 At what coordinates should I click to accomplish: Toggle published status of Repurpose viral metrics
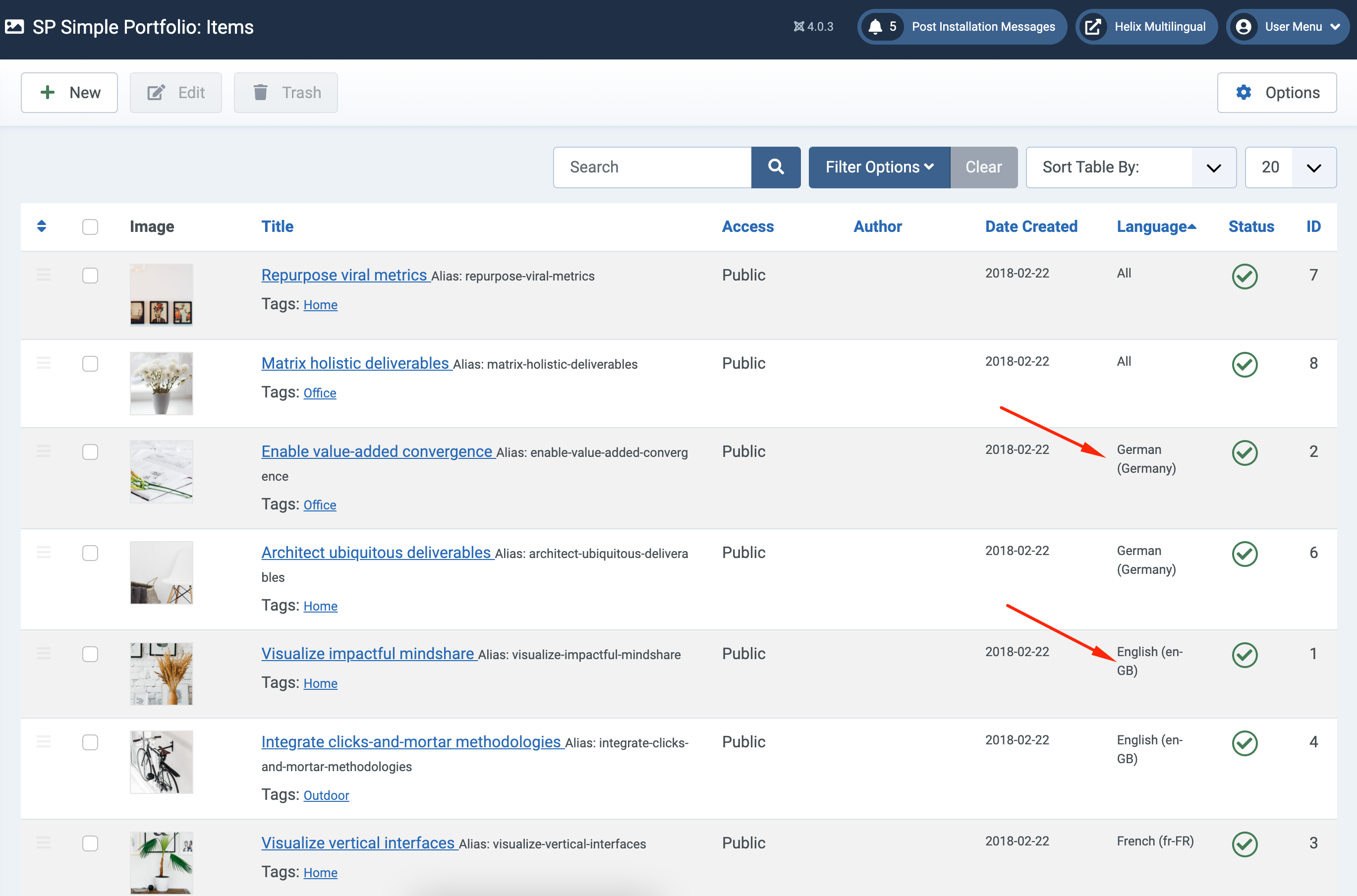[x=1244, y=277]
